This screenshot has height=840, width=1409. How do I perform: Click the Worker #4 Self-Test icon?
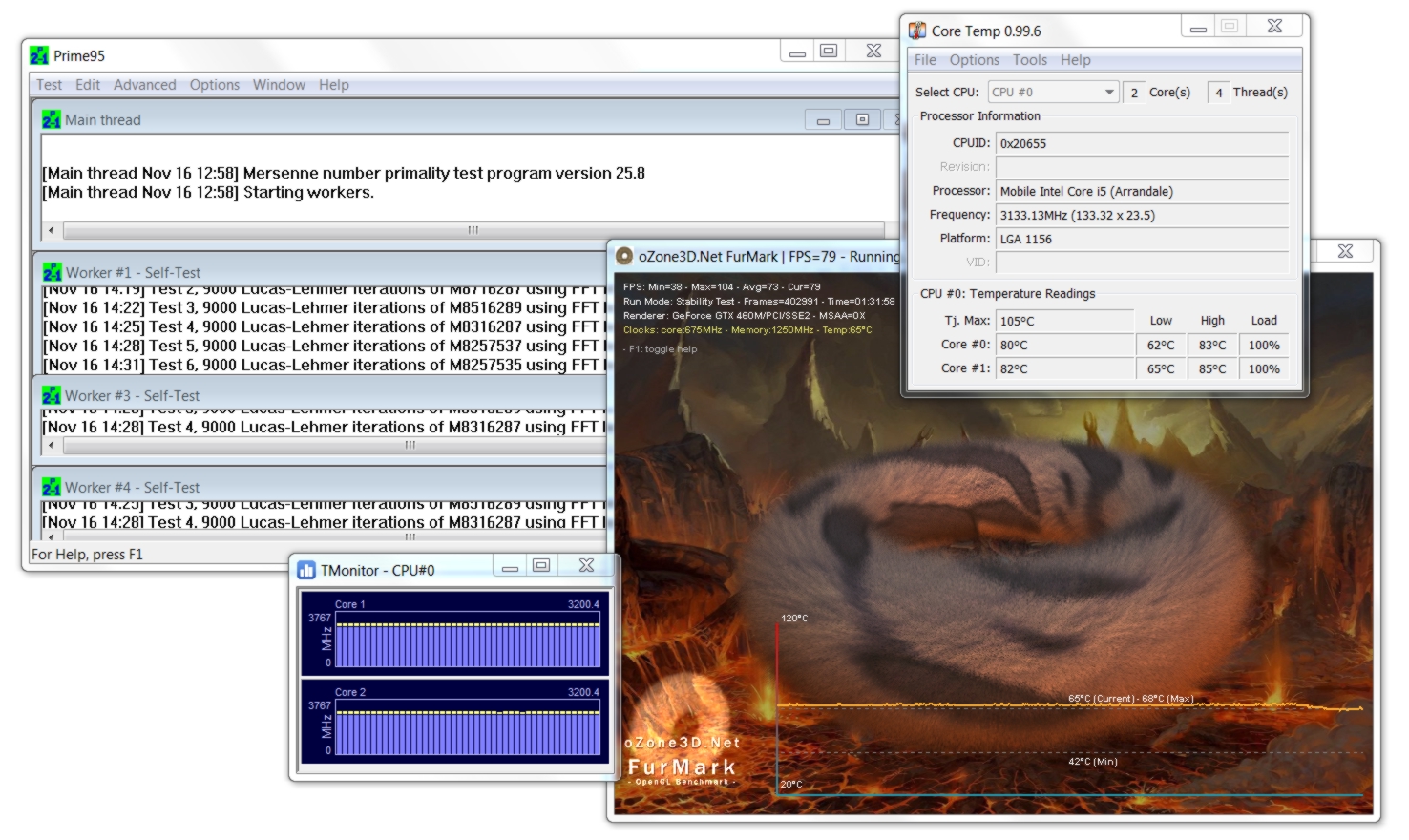pos(52,487)
